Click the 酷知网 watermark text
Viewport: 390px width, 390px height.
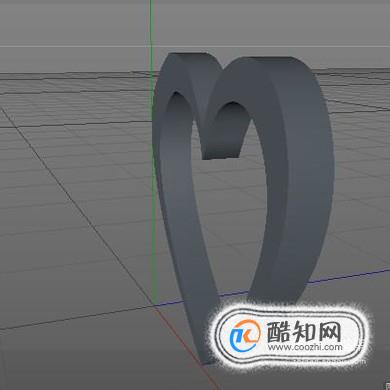(x=304, y=331)
